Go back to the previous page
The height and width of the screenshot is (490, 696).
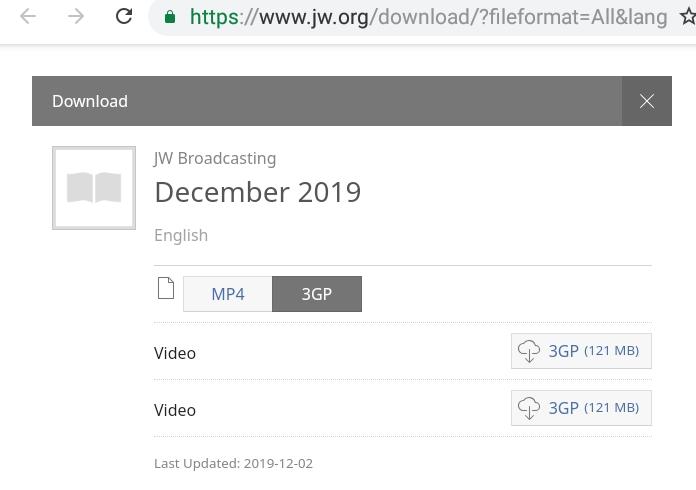pyautogui.click(x=28, y=16)
